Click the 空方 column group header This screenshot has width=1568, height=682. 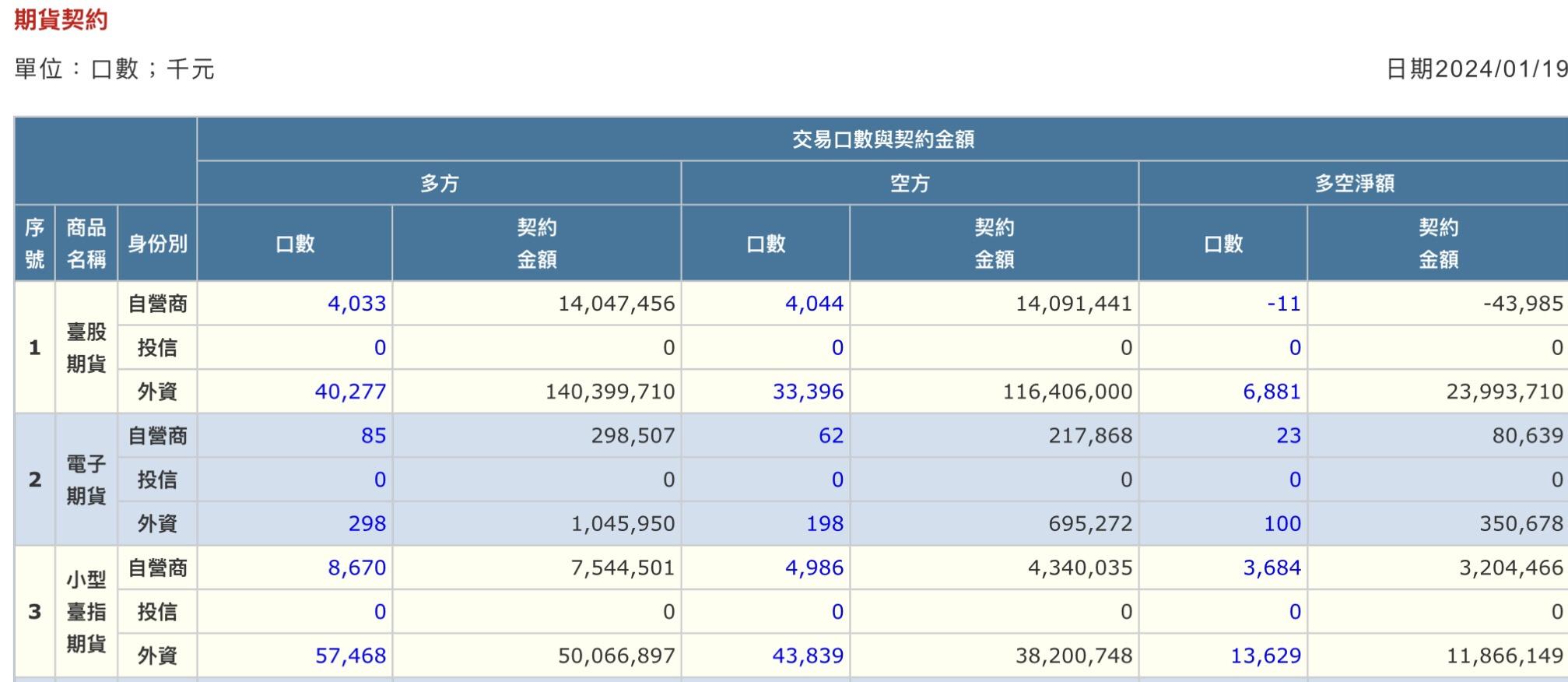tap(910, 184)
